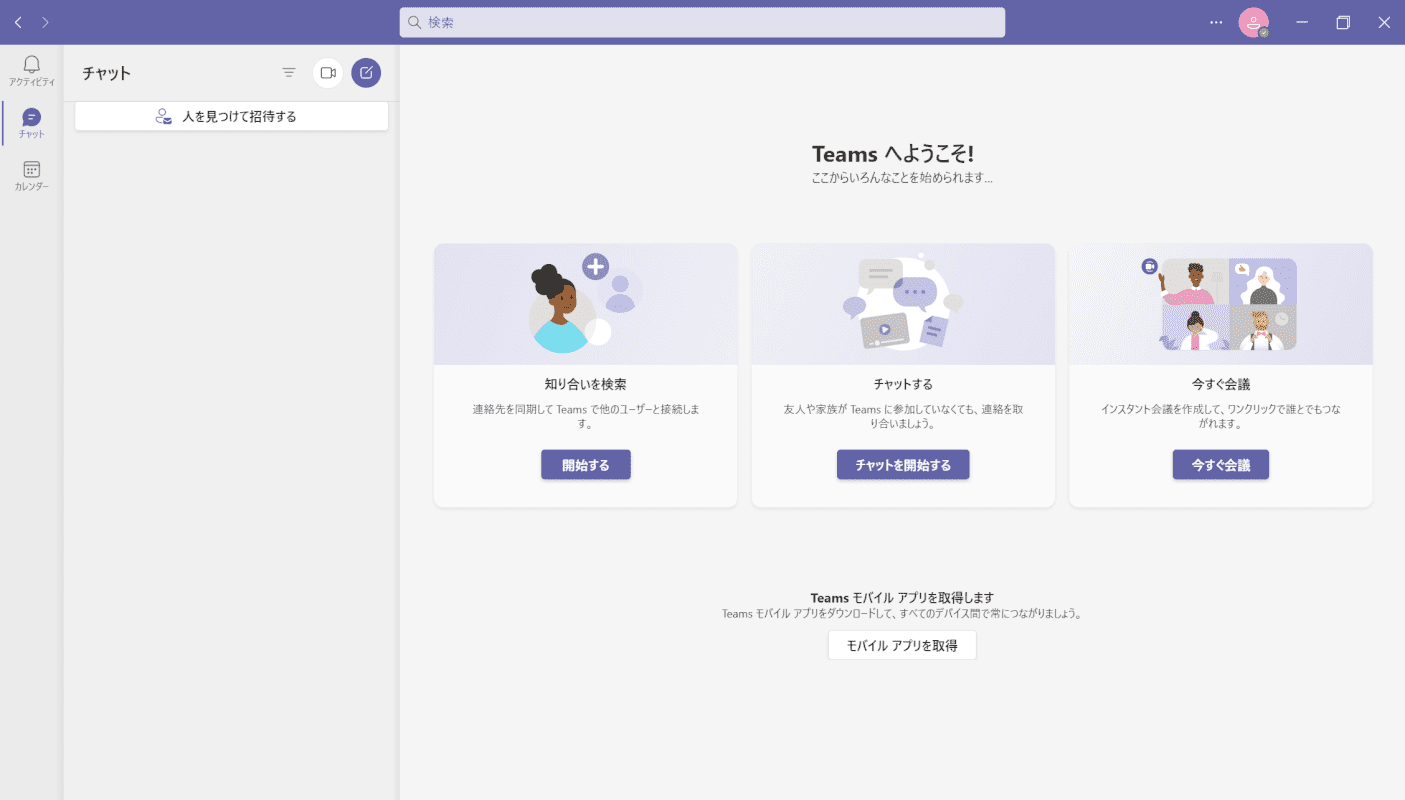Close the Teams window
1405x800 pixels.
1384,22
